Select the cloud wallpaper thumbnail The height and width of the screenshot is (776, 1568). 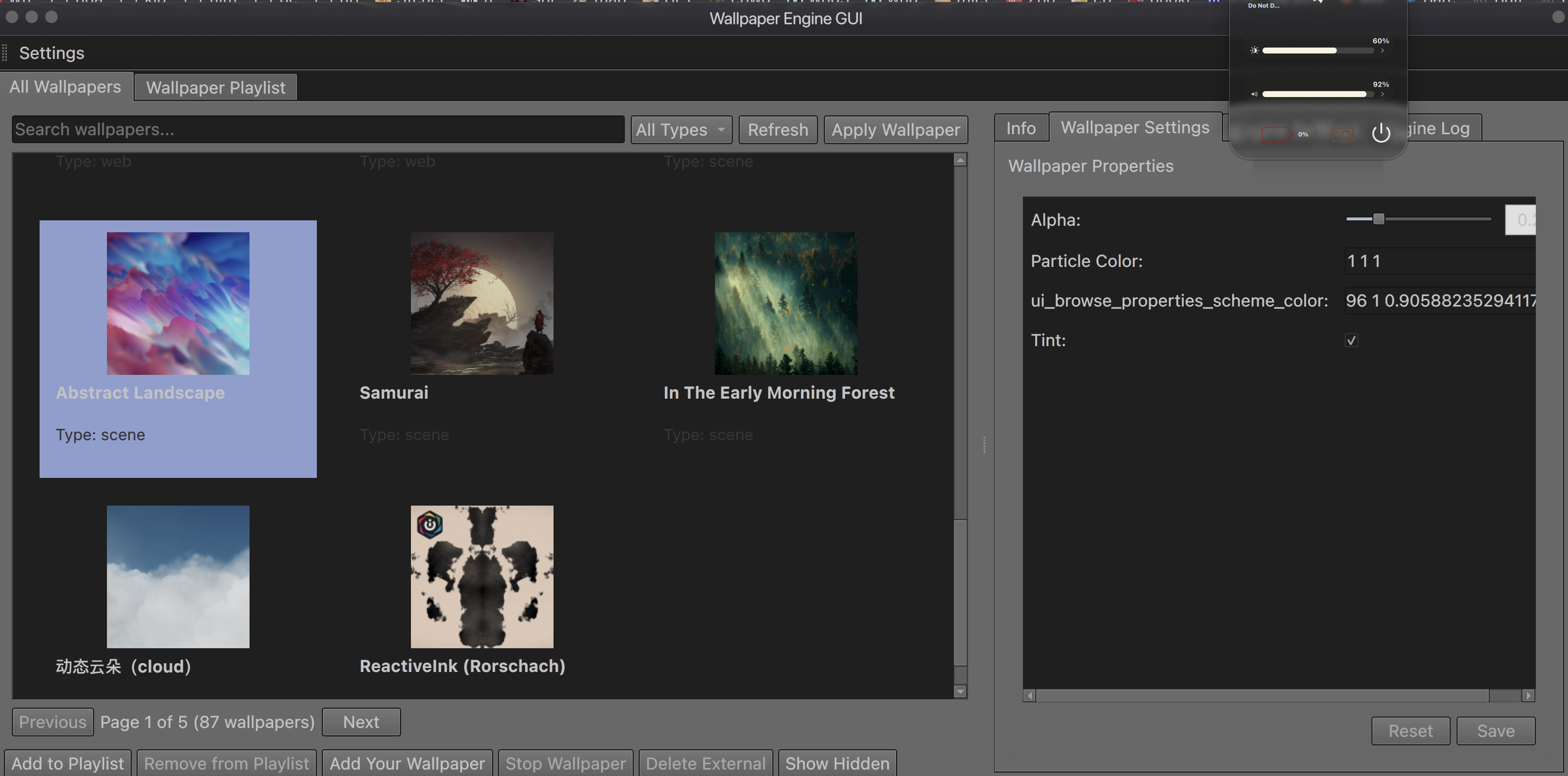pyautogui.click(x=178, y=576)
